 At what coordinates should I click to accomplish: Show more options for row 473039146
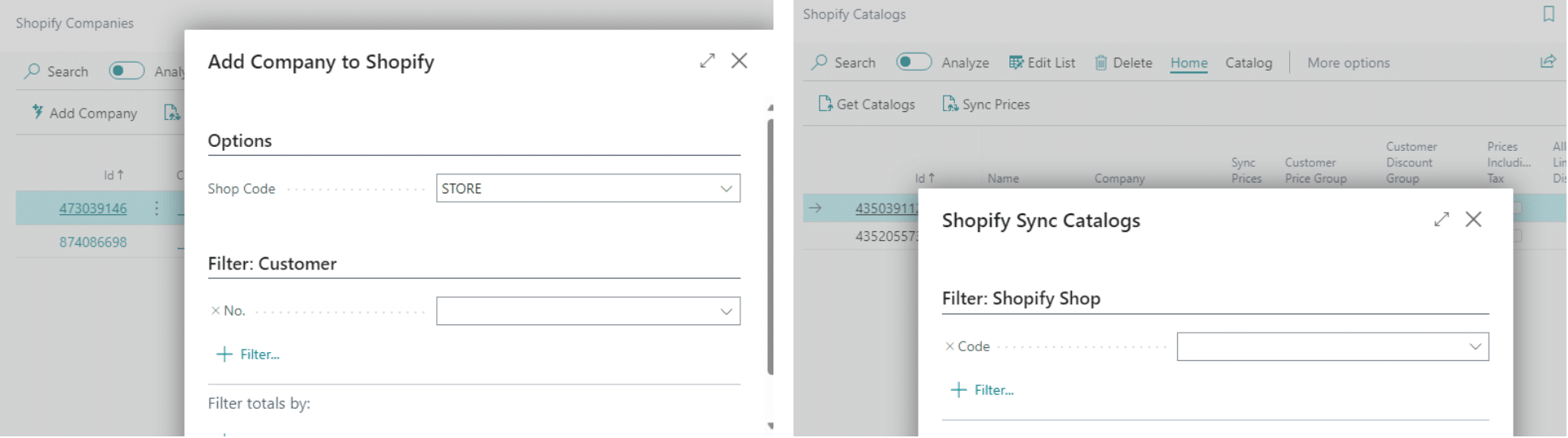click(x=156, y=208)
